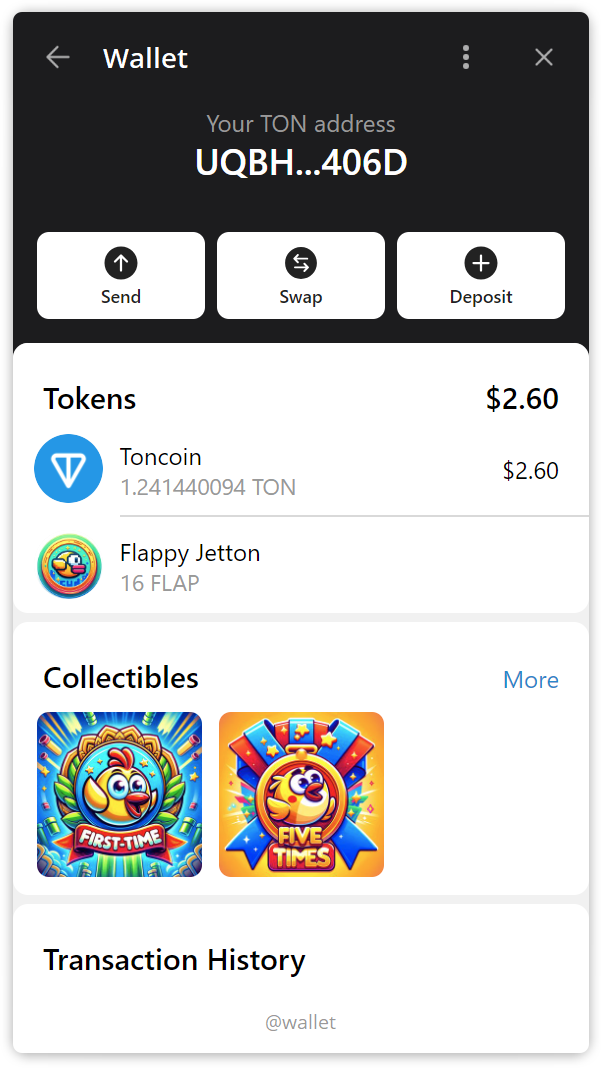The height and width of the screenshot is (1068, 601).
Task: Select the Toncoin row showing $2.60
Action: 300,470
